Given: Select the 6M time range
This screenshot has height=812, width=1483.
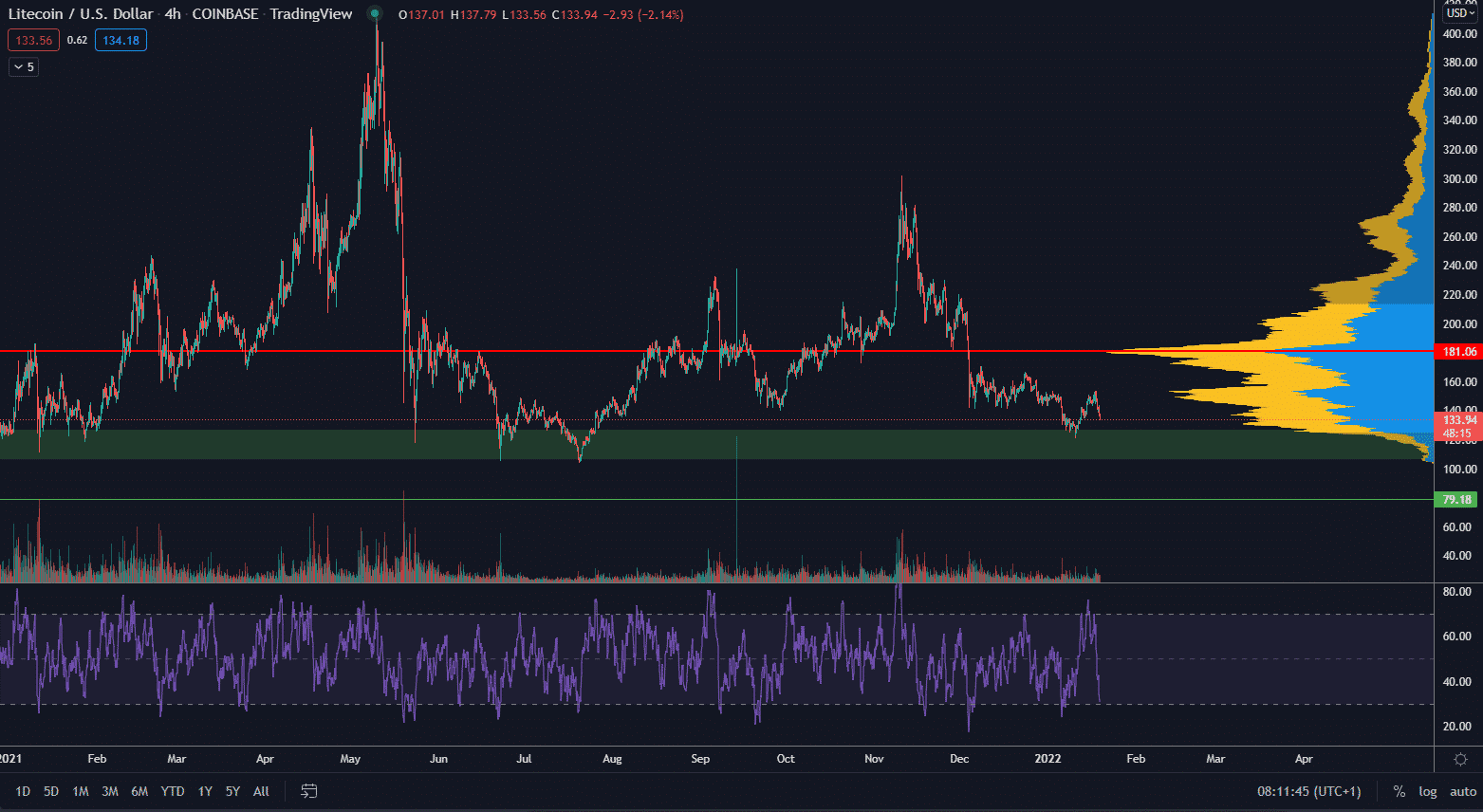Looking at the screenshot, I should tap(139, 791).
